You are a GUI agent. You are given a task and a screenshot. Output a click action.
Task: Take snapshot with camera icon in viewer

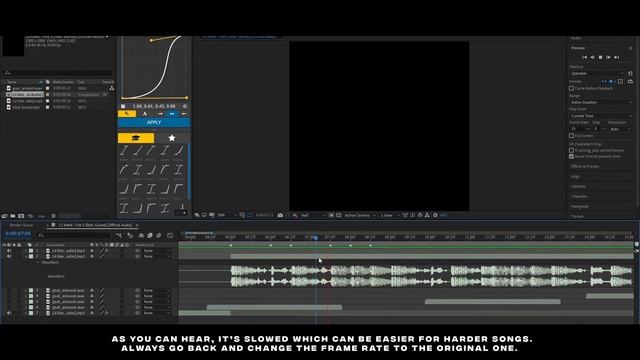pyautogui.click(x=280, y=215)
